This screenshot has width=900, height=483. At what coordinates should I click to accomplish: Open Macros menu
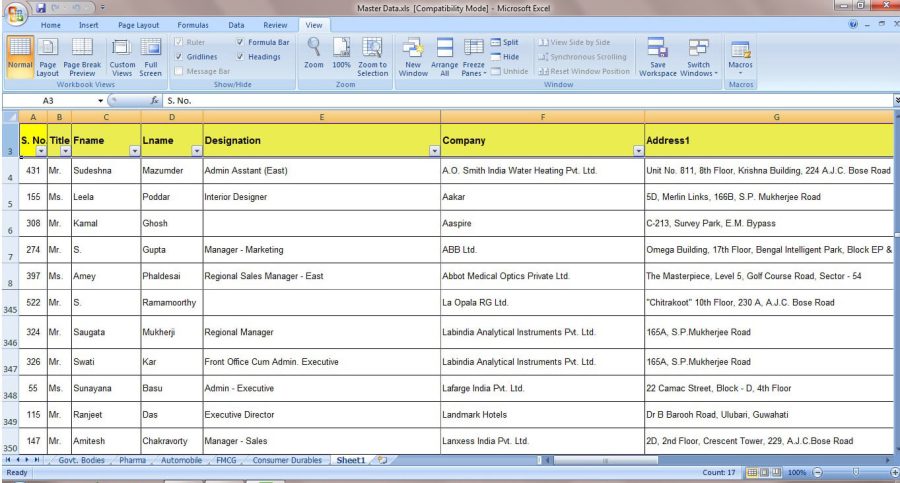click(740, 57)
